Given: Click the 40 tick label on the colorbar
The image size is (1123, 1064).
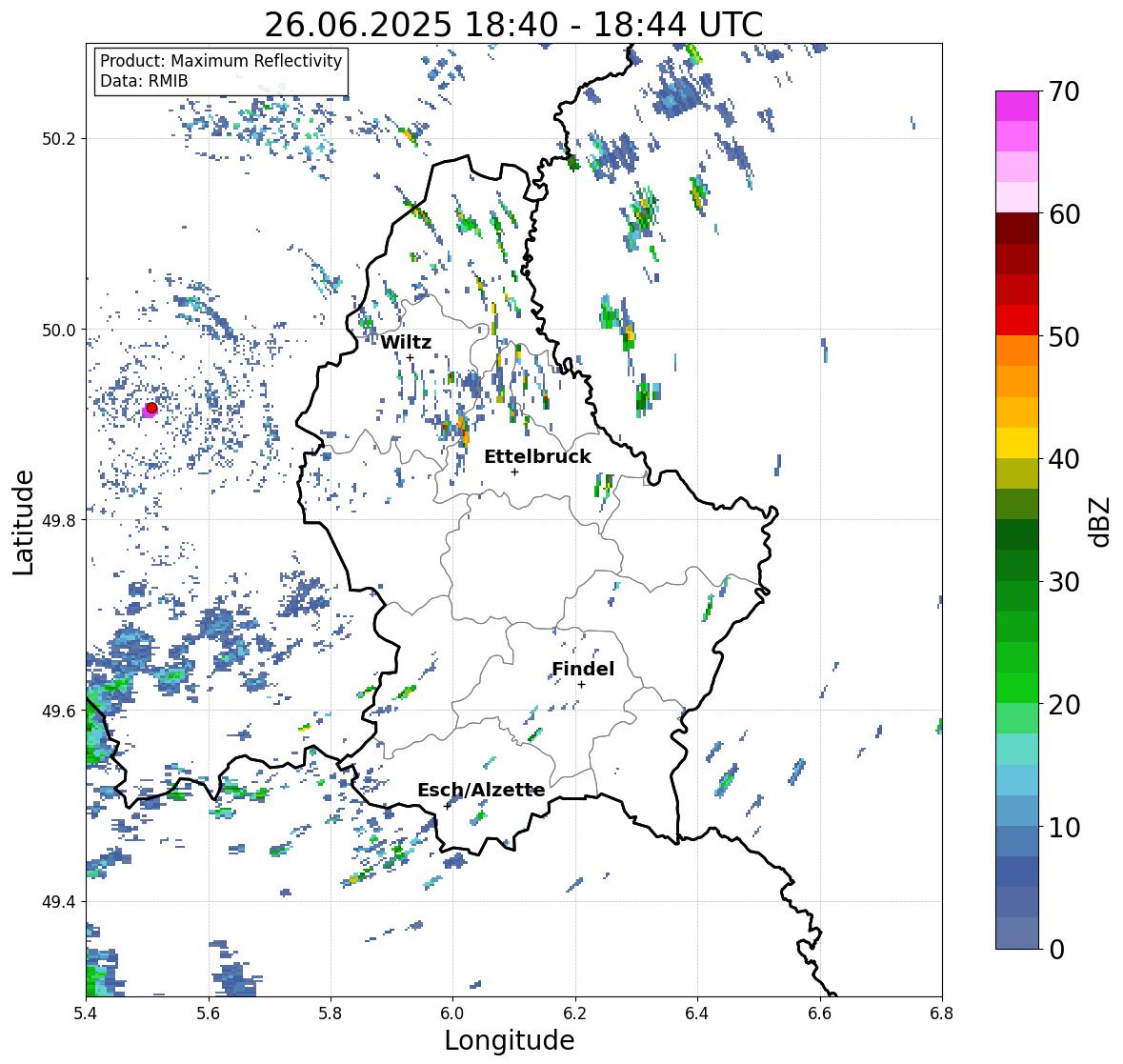Looking at the screenshot, I should [x=1064, y=459].
